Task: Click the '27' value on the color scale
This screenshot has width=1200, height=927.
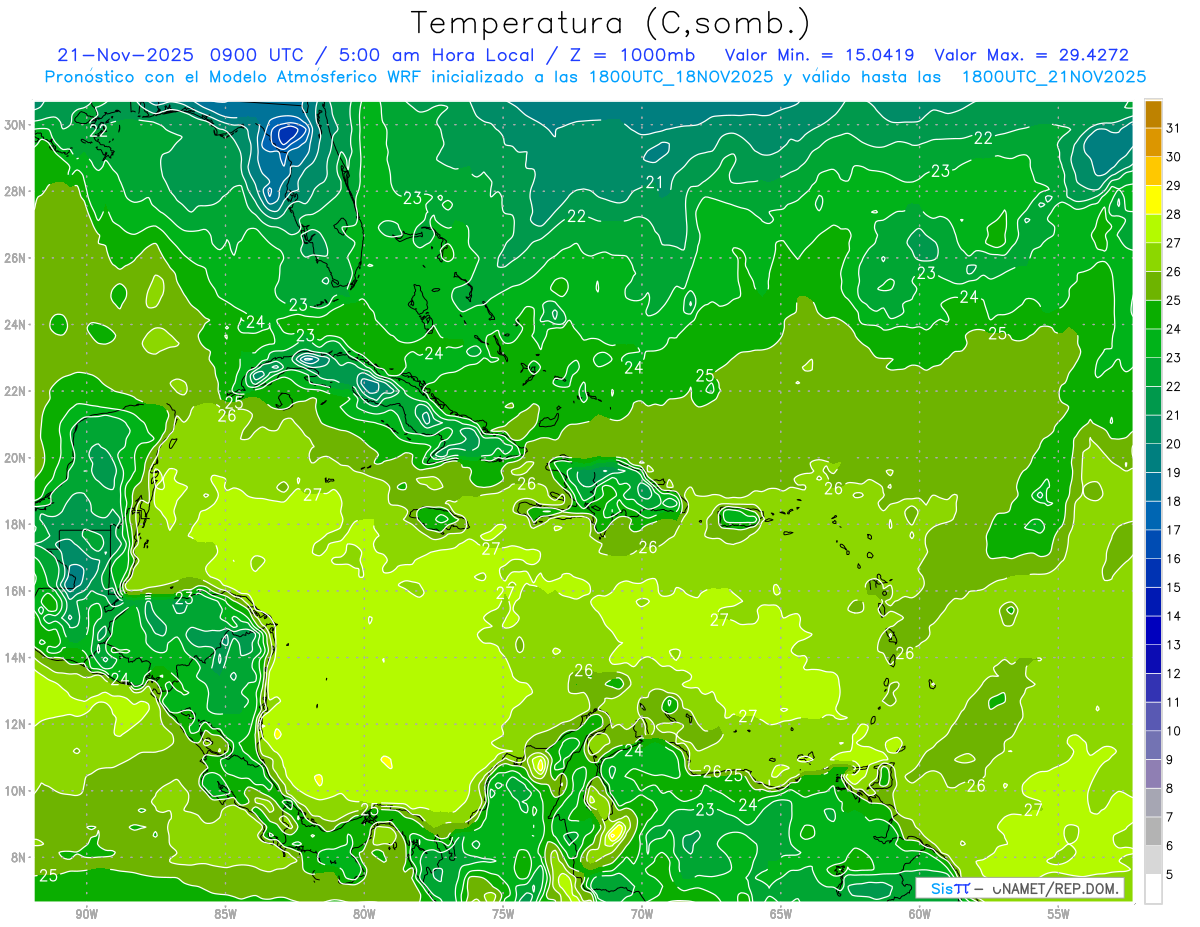Action: [x=1173, y=243]
